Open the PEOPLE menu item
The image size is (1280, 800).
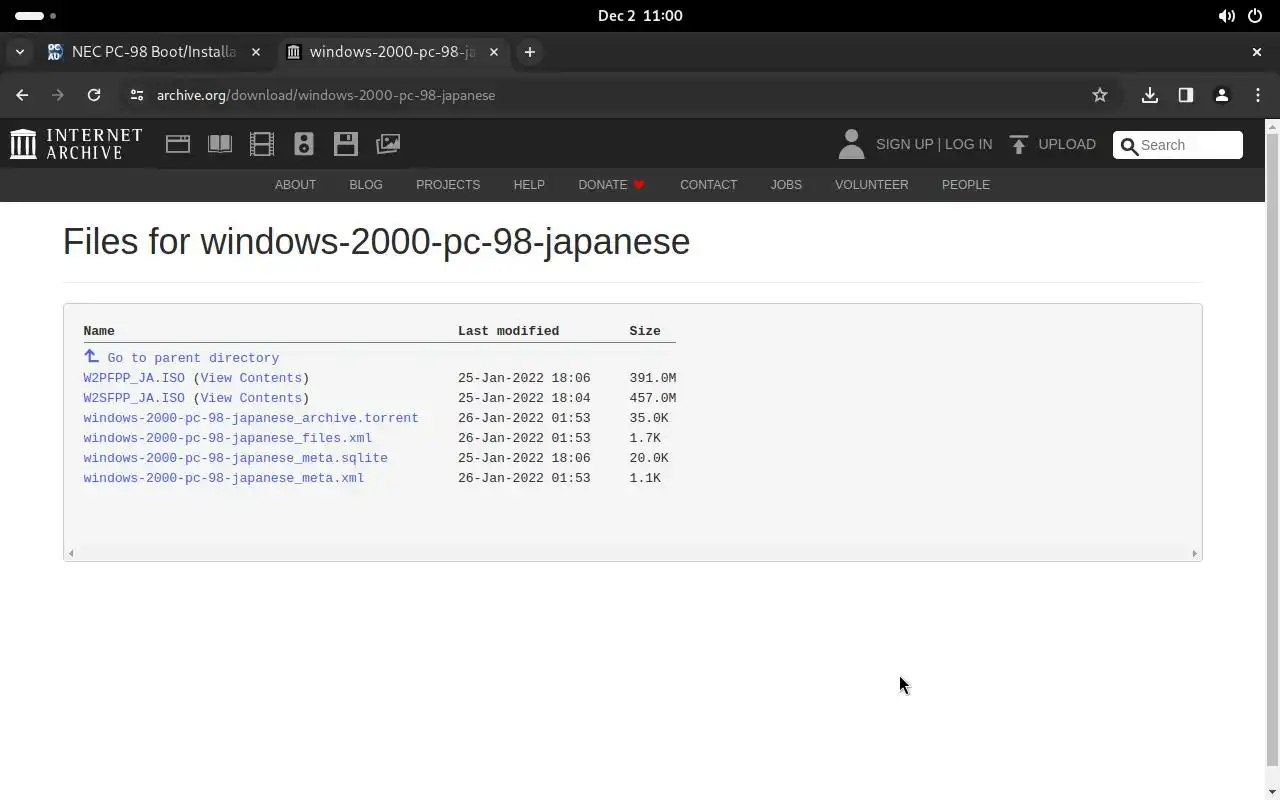pos(966,185)
